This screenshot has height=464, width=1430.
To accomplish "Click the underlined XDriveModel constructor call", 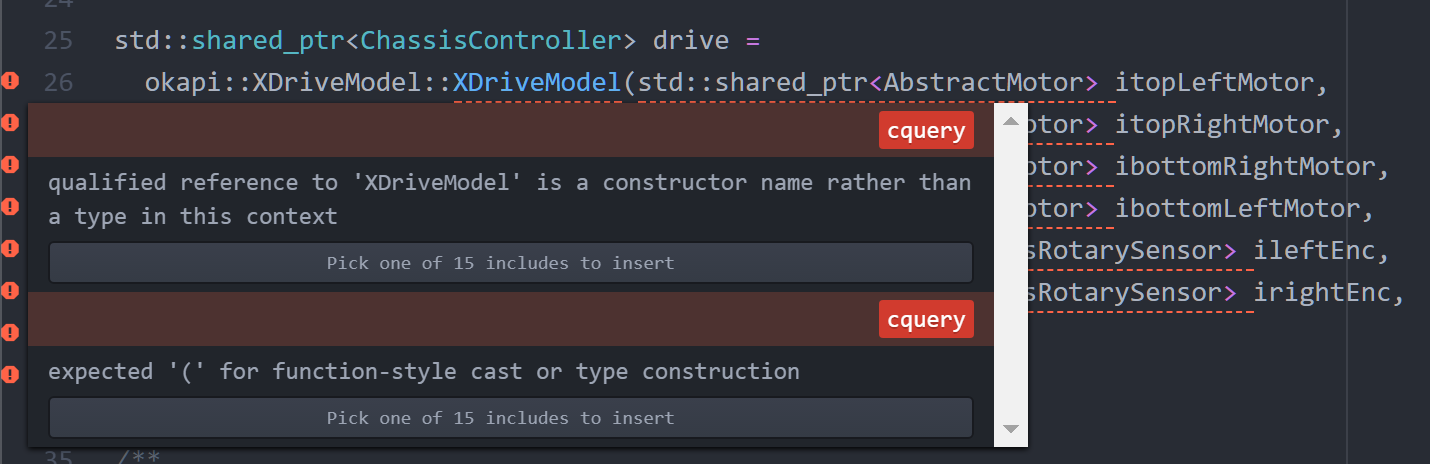I will 538,82.
